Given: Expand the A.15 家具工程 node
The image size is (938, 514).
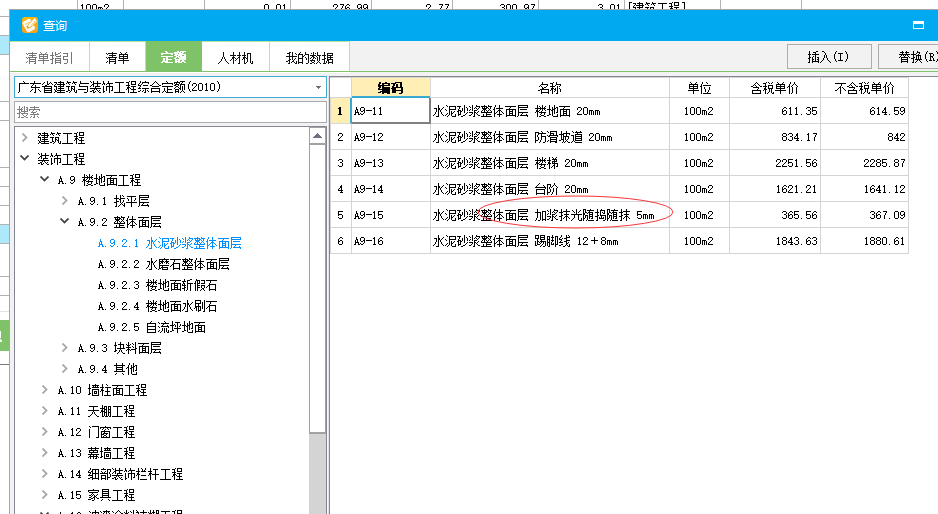Looking at the screenshot, I should [x=45, y=494].
